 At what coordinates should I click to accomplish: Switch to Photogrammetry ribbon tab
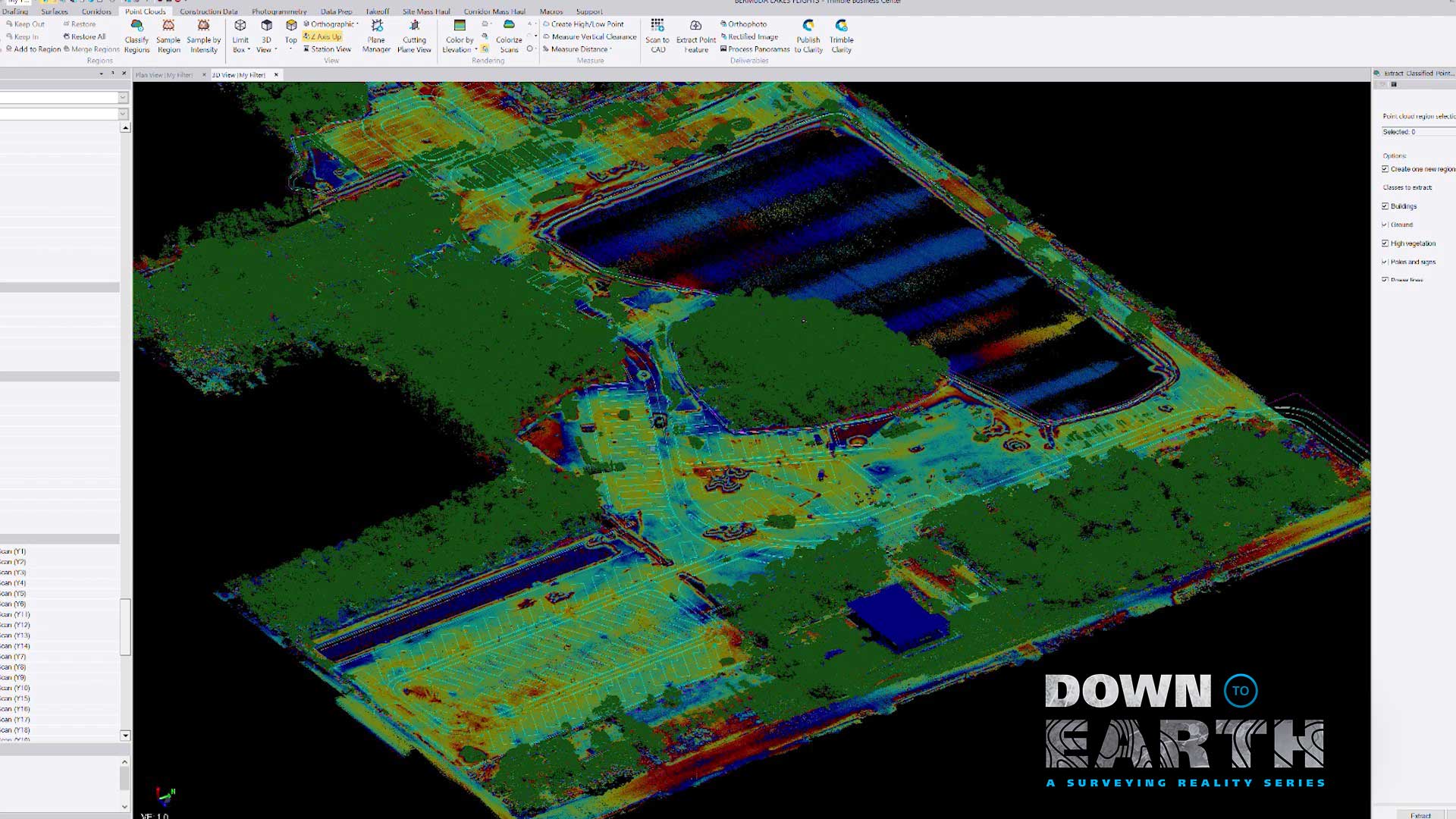click(x=279, y=11)
